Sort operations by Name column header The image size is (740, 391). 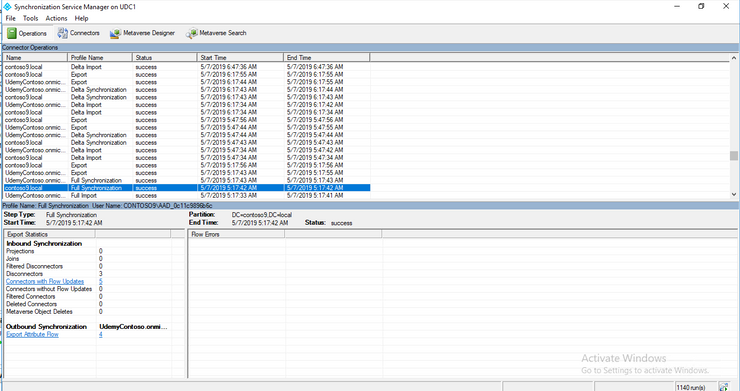(x=35, y=58)
